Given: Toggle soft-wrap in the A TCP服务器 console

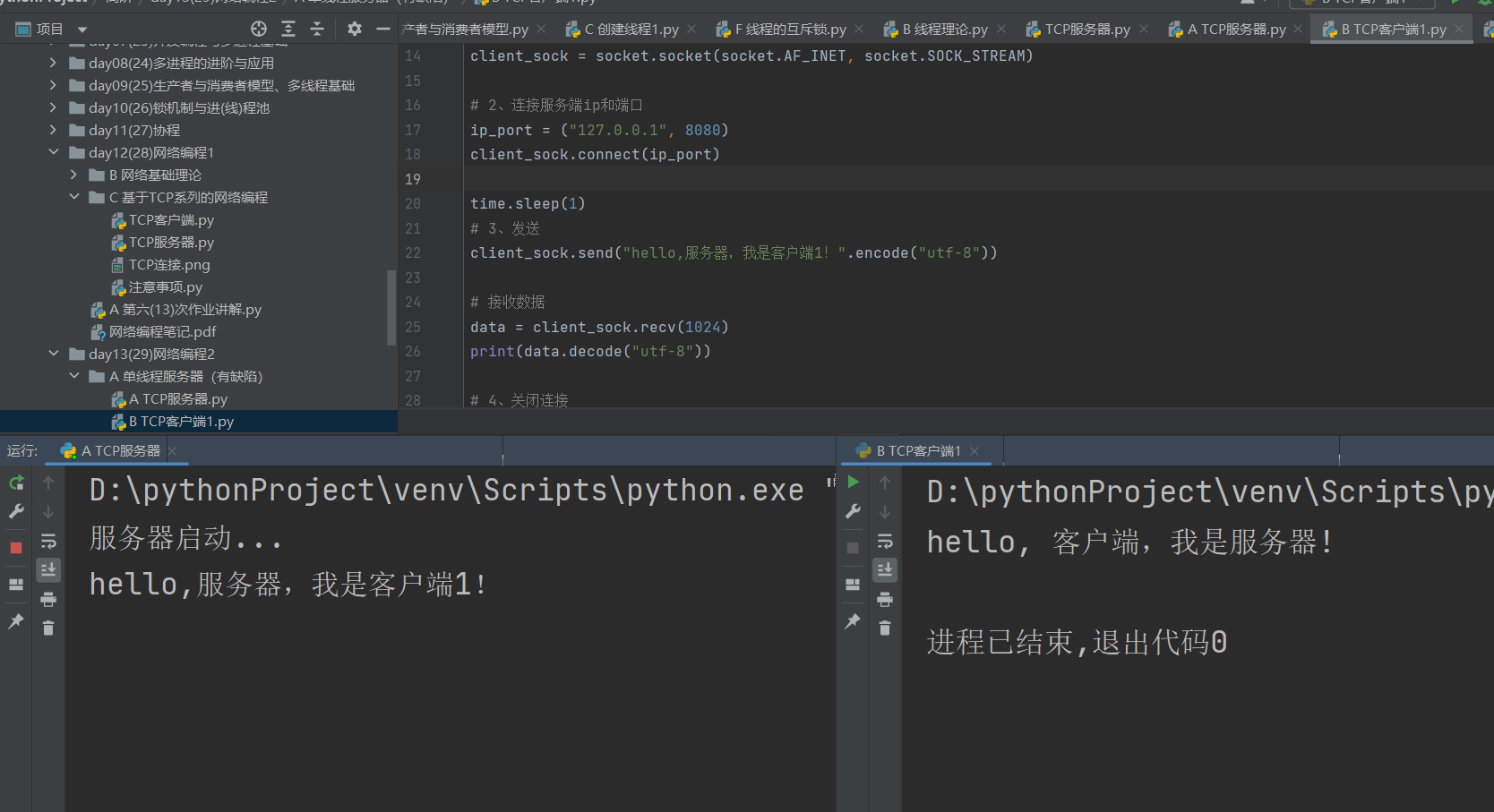Looking at the screenshot, I should [x=48, y=541].
